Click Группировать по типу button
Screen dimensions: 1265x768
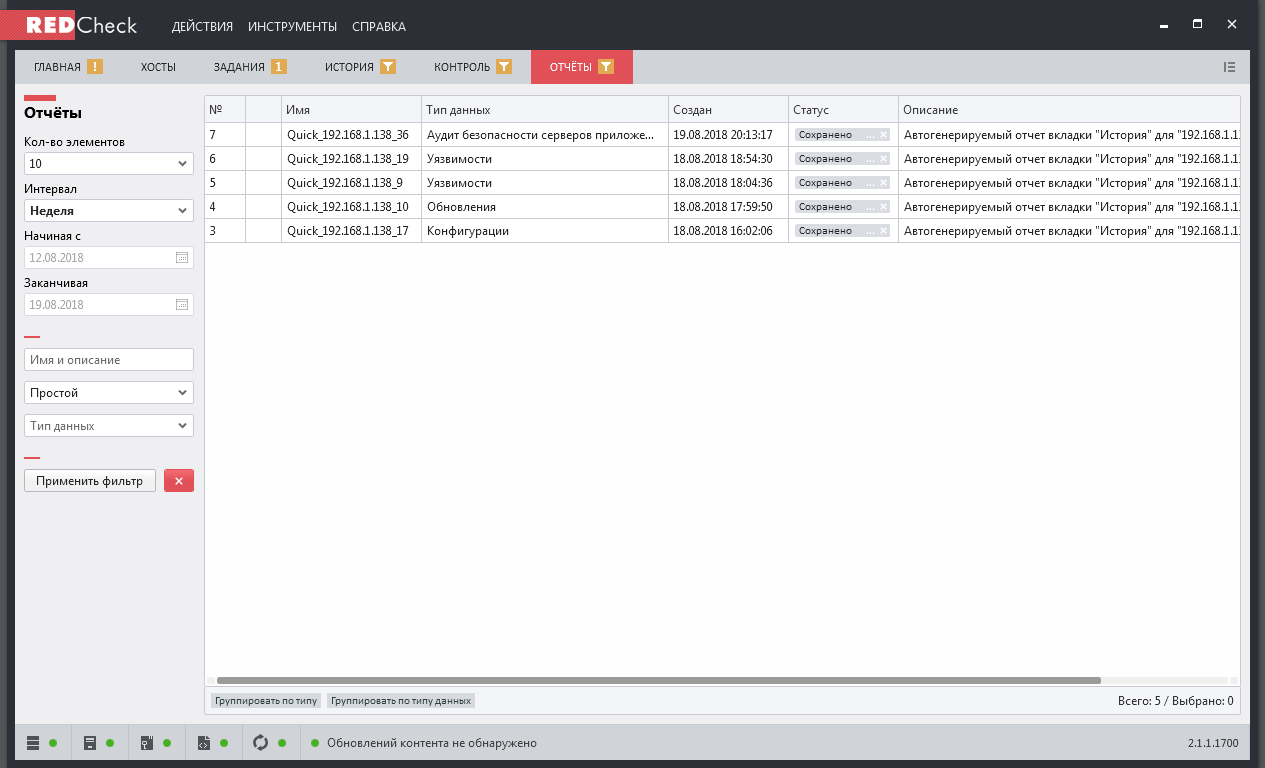point(266,701)
